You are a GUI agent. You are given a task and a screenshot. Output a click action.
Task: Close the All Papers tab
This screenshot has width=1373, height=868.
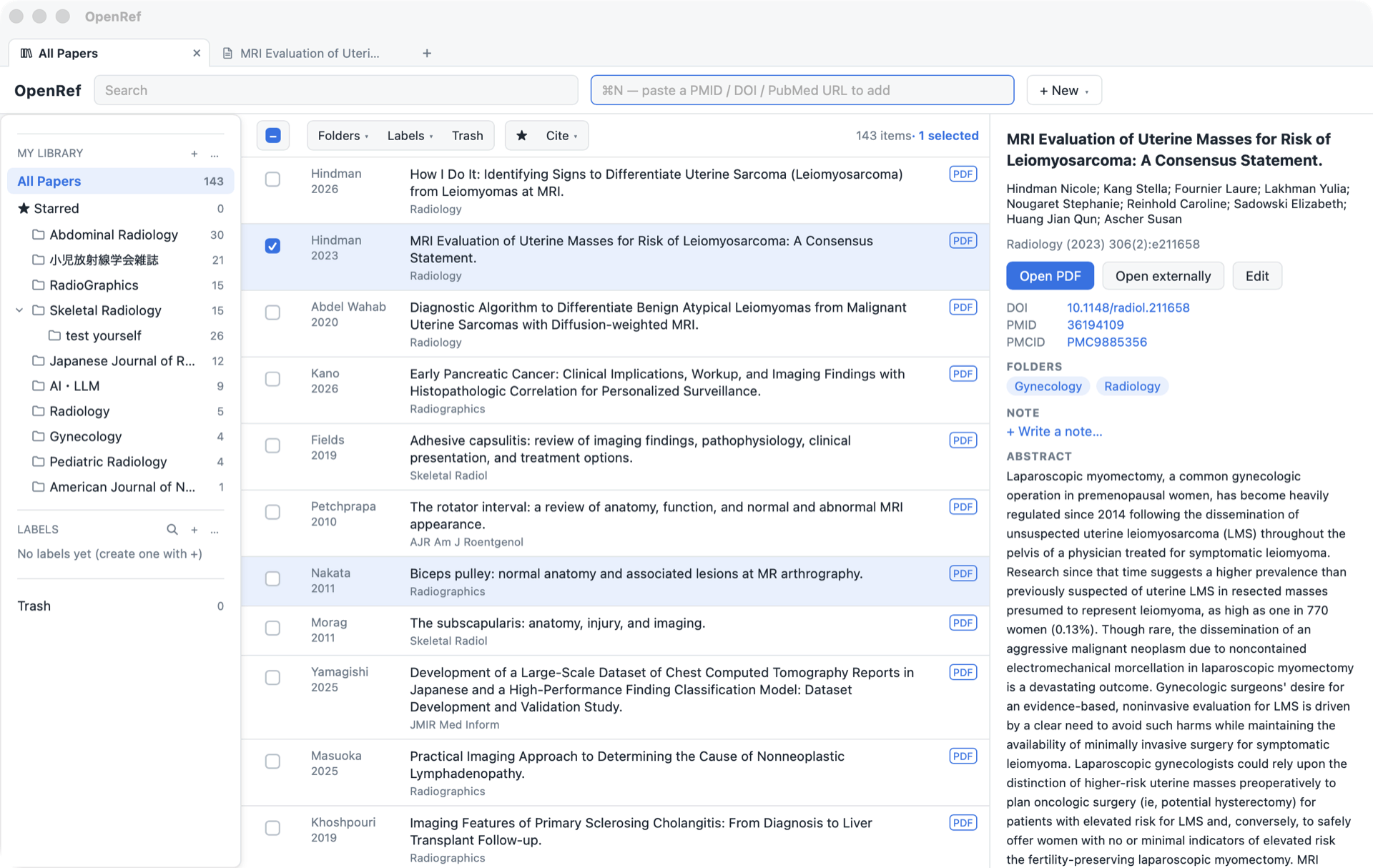click(197, 54)
